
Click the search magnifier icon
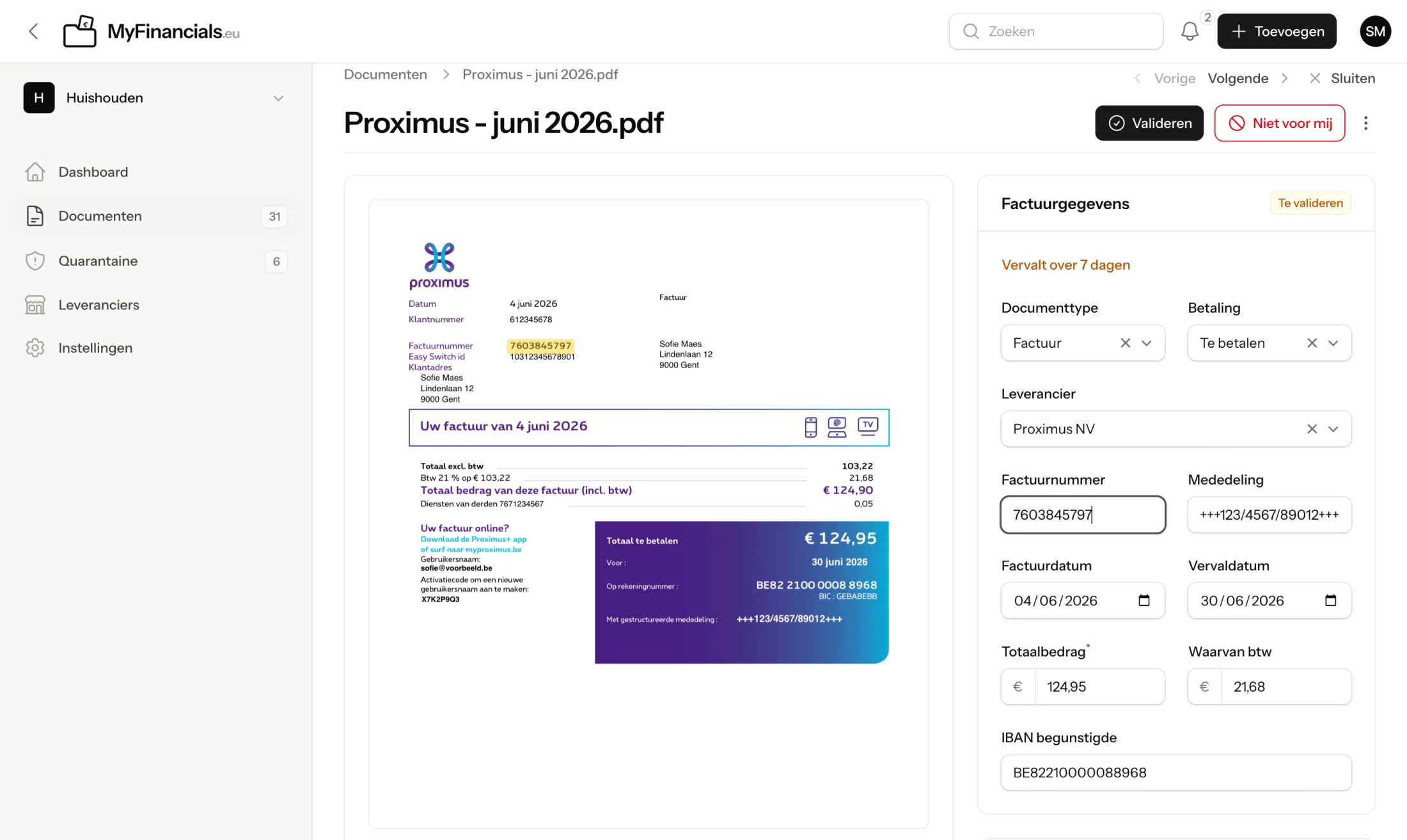[971, 31]
